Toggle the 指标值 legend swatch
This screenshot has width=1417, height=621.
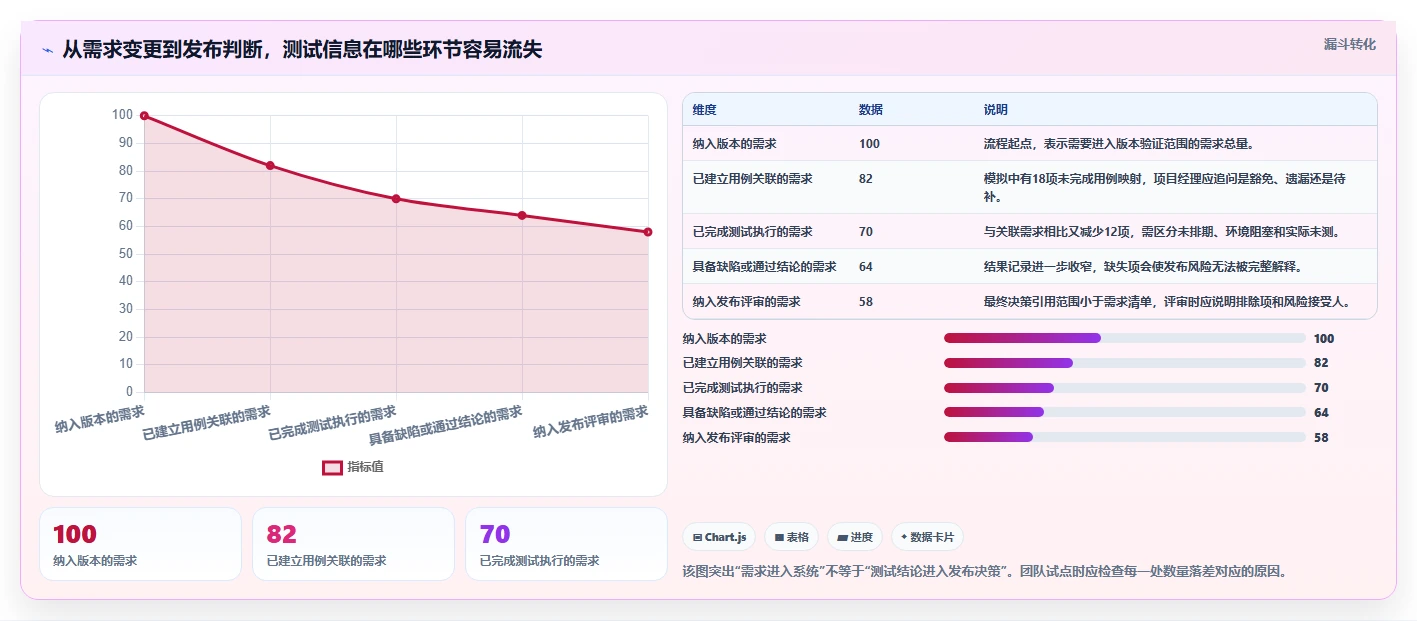(332, 467)
